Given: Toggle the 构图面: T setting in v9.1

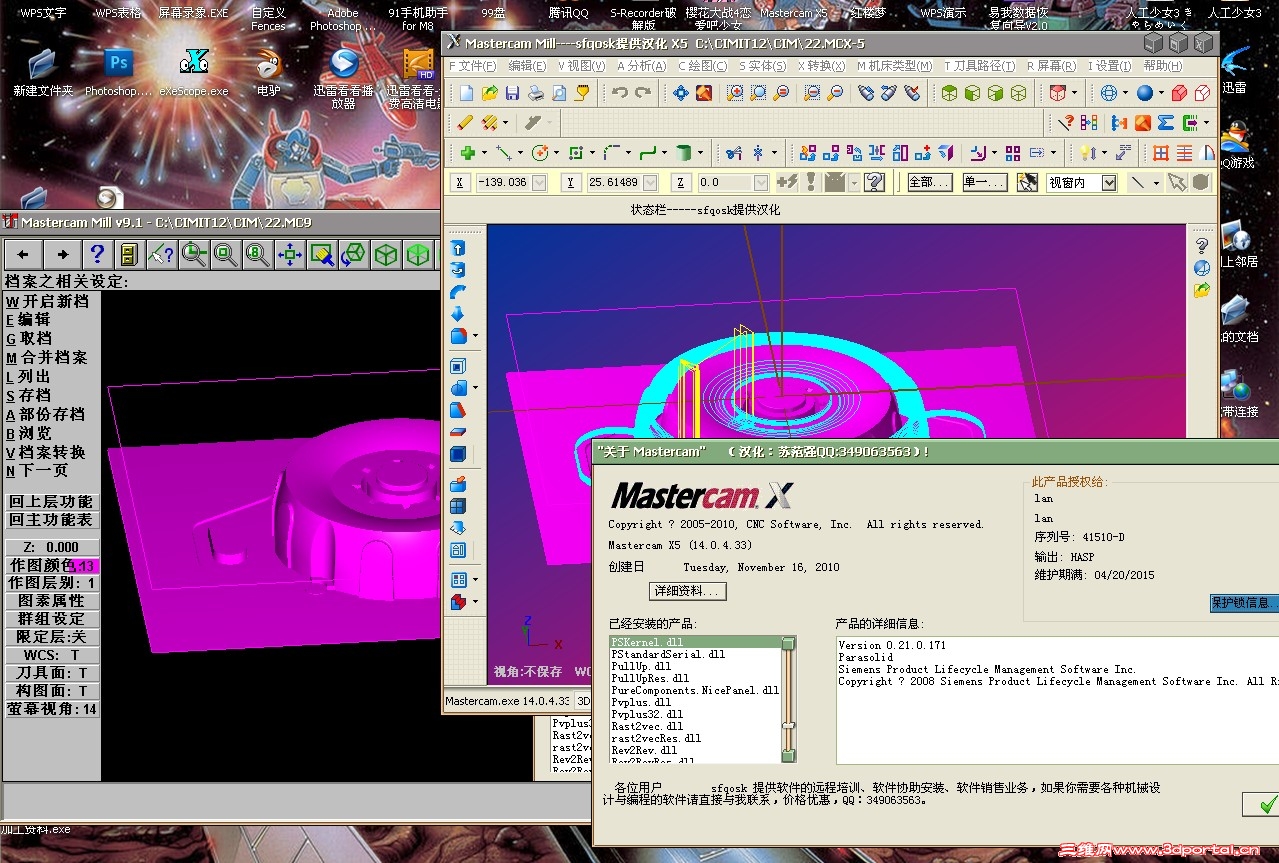Looking at the screenshot, I should (51, 691).
